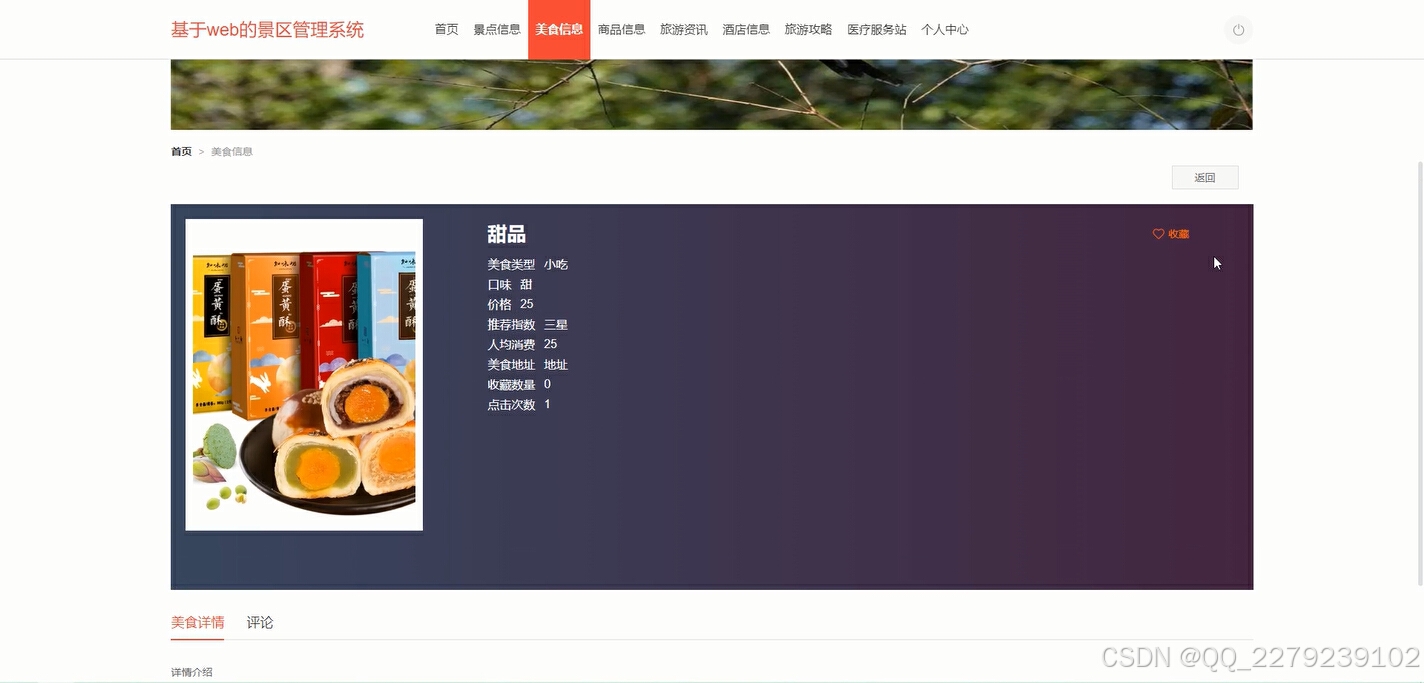Go to 医疗服务站 page
This screenshot has height=683, width=1424.
877,29
